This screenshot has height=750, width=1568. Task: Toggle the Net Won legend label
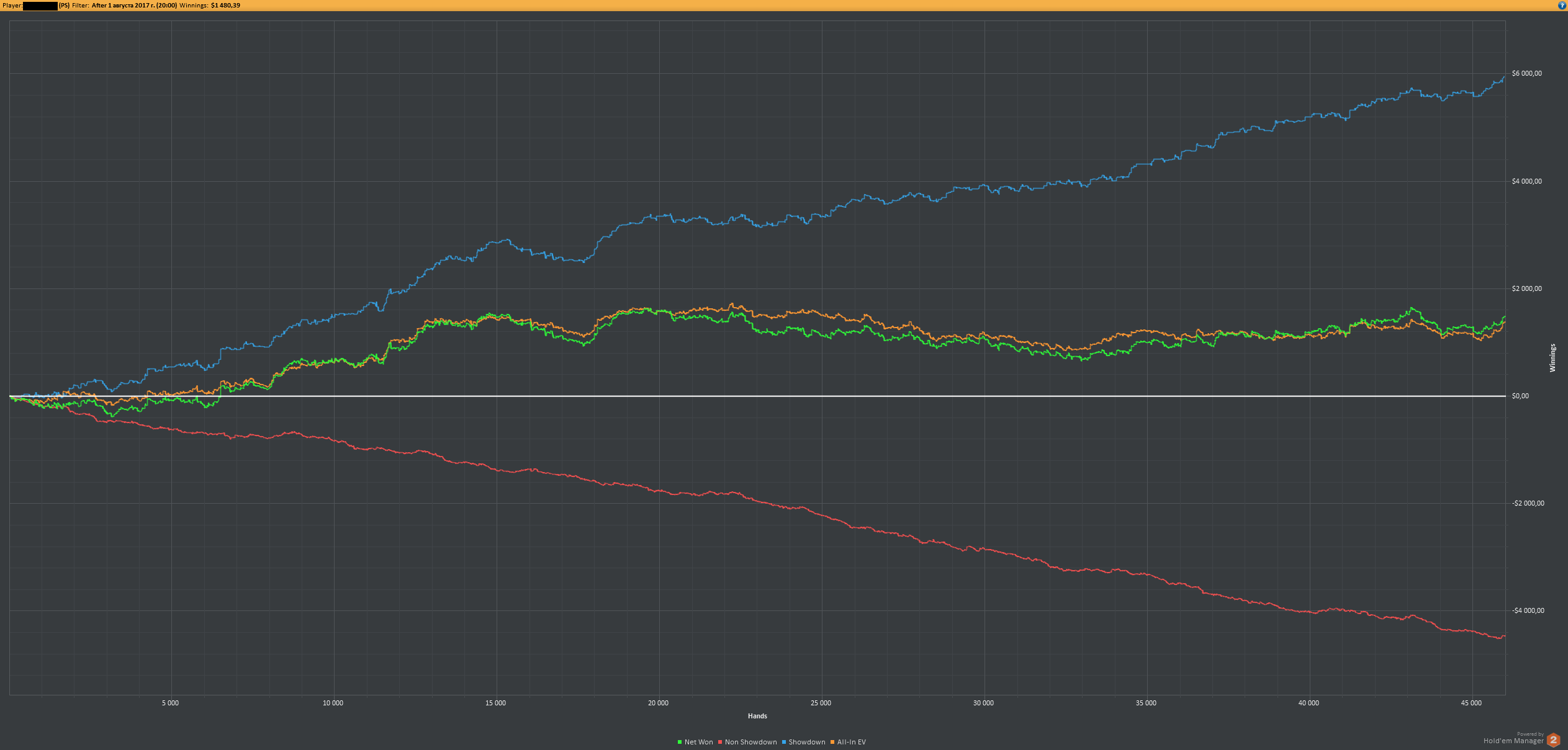698,742
